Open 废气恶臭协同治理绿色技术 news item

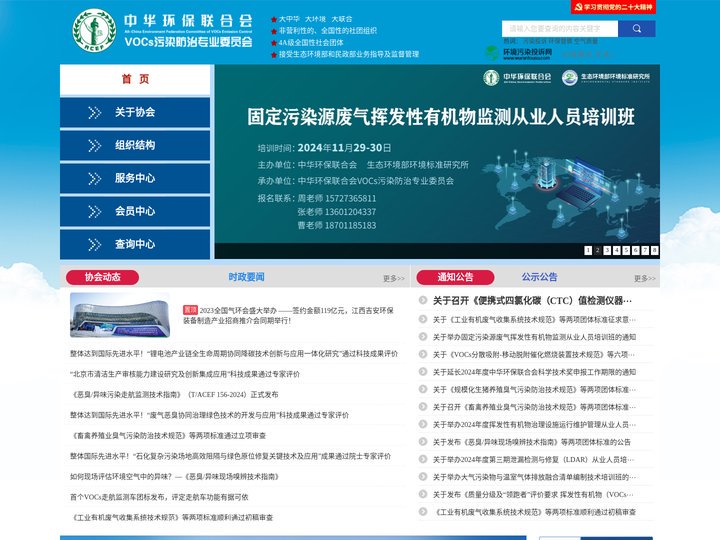coord(209,415)
